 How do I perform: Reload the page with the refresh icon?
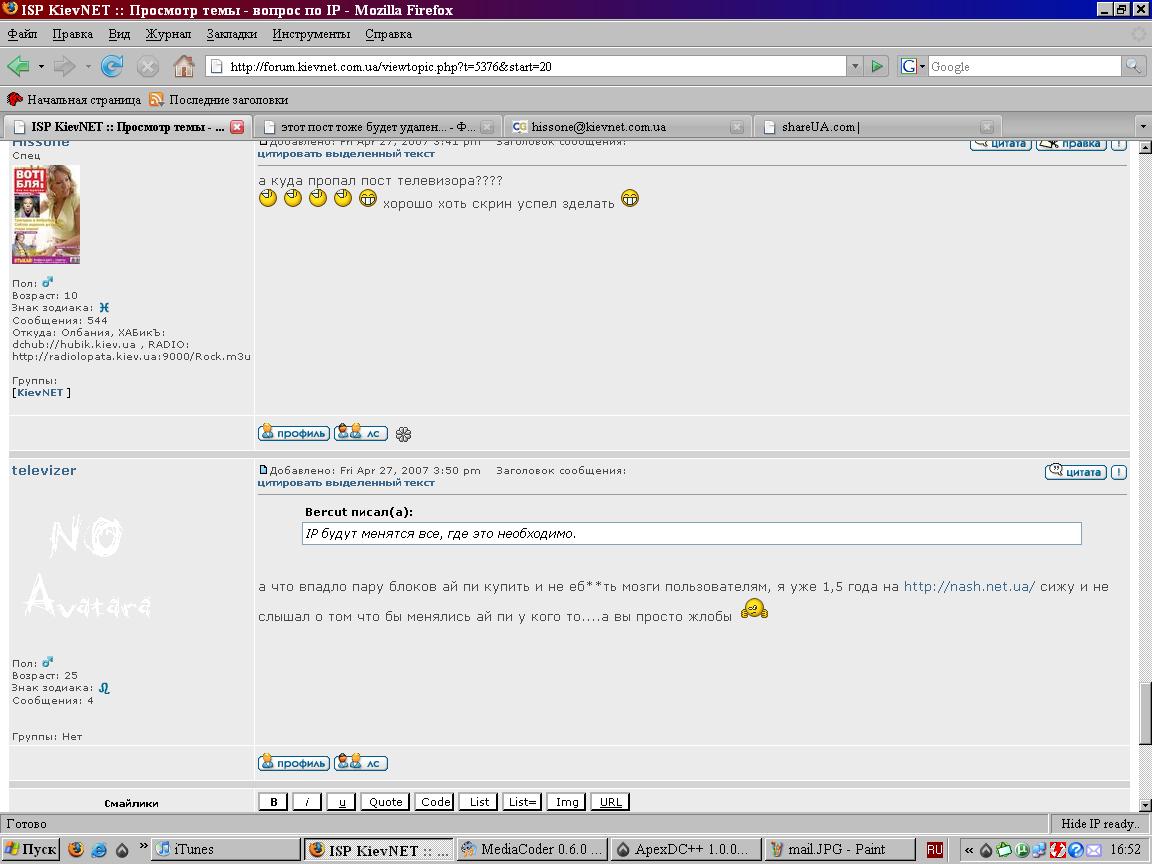point(112,67)
